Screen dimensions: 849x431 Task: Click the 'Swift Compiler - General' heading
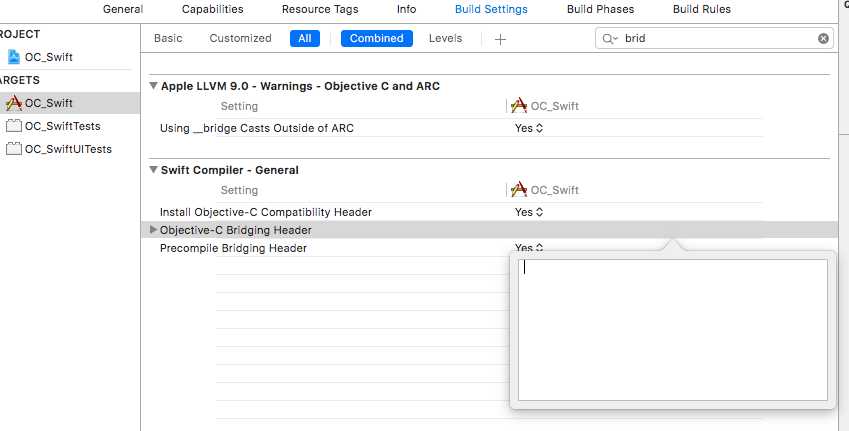(x=230, y=170)
